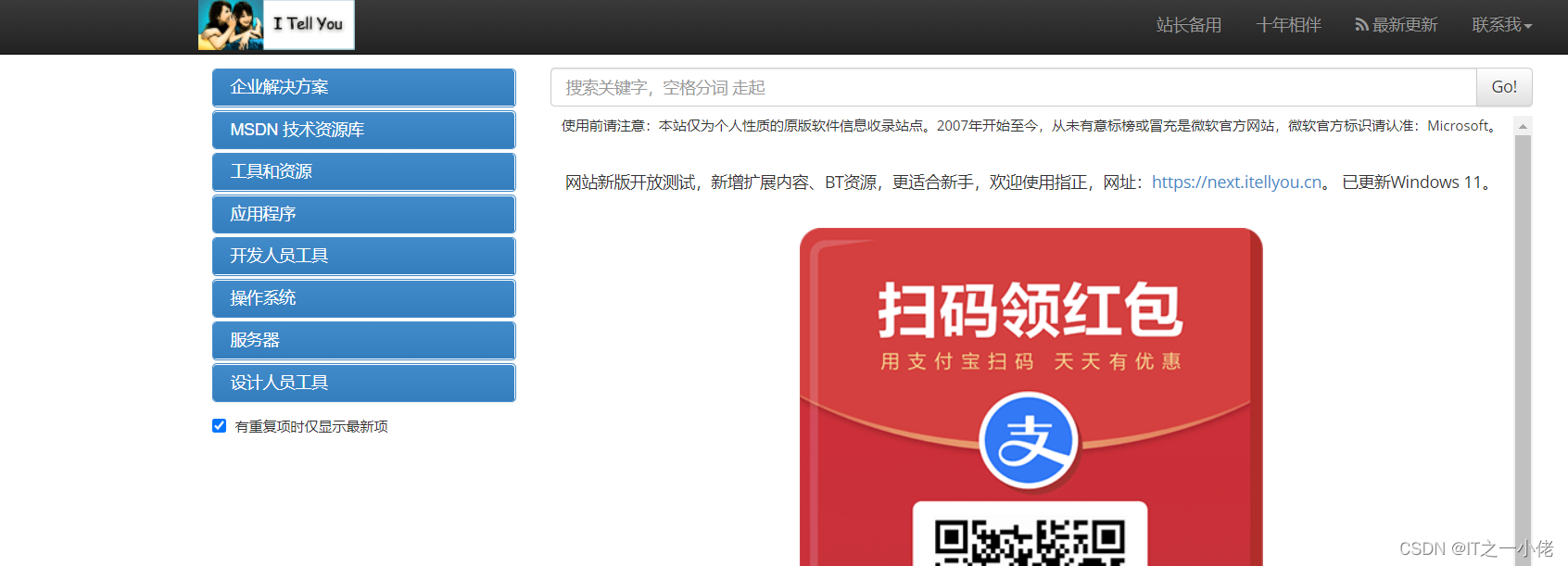1568x566 pixels.
Task: Toggle 有重复项时仅显示最新项 checkbox
Action: [220, 426]
